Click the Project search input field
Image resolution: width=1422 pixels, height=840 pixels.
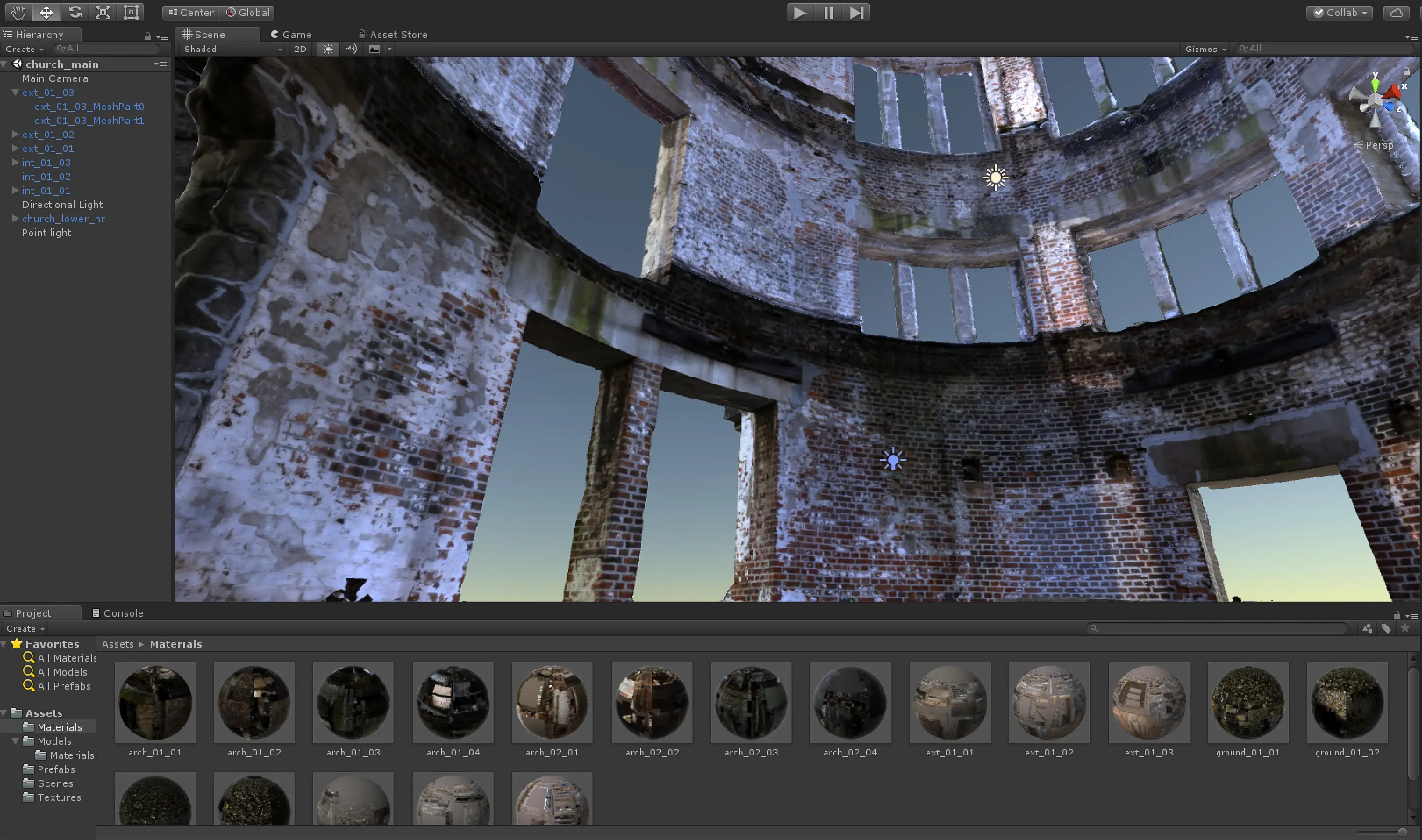[1217, 628]
